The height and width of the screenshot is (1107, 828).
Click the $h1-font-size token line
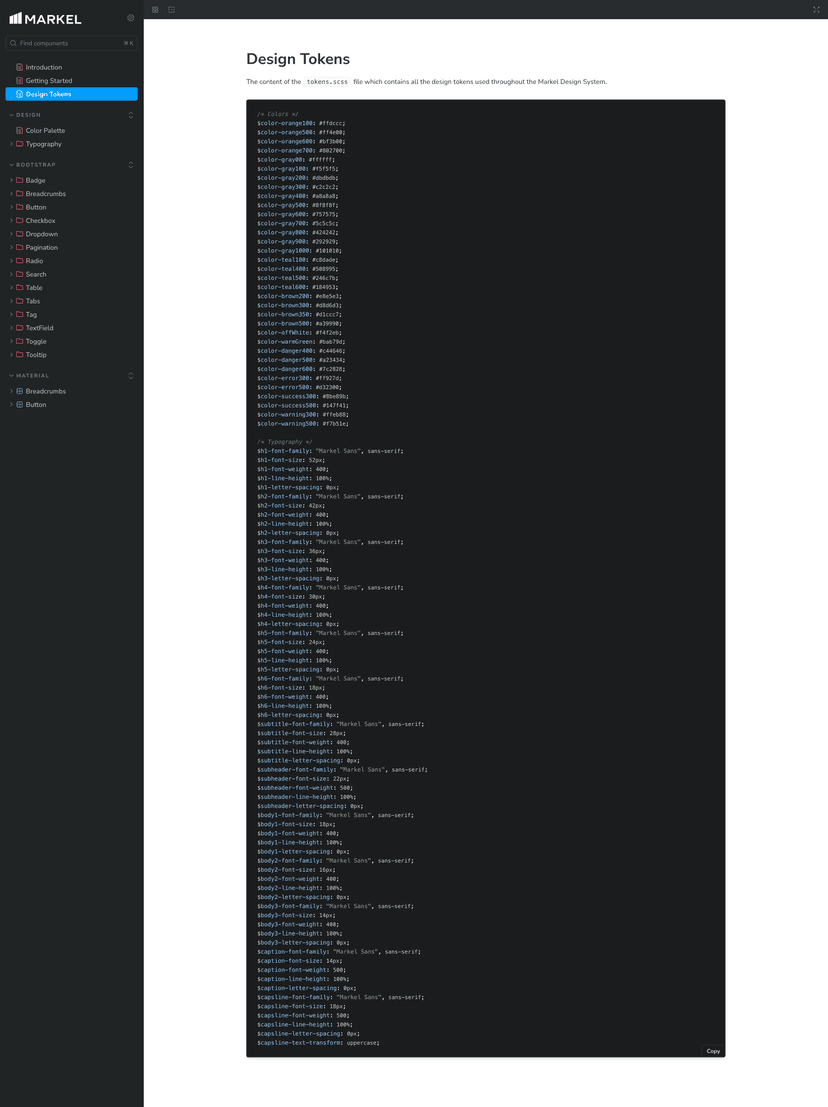coord(291,460)
